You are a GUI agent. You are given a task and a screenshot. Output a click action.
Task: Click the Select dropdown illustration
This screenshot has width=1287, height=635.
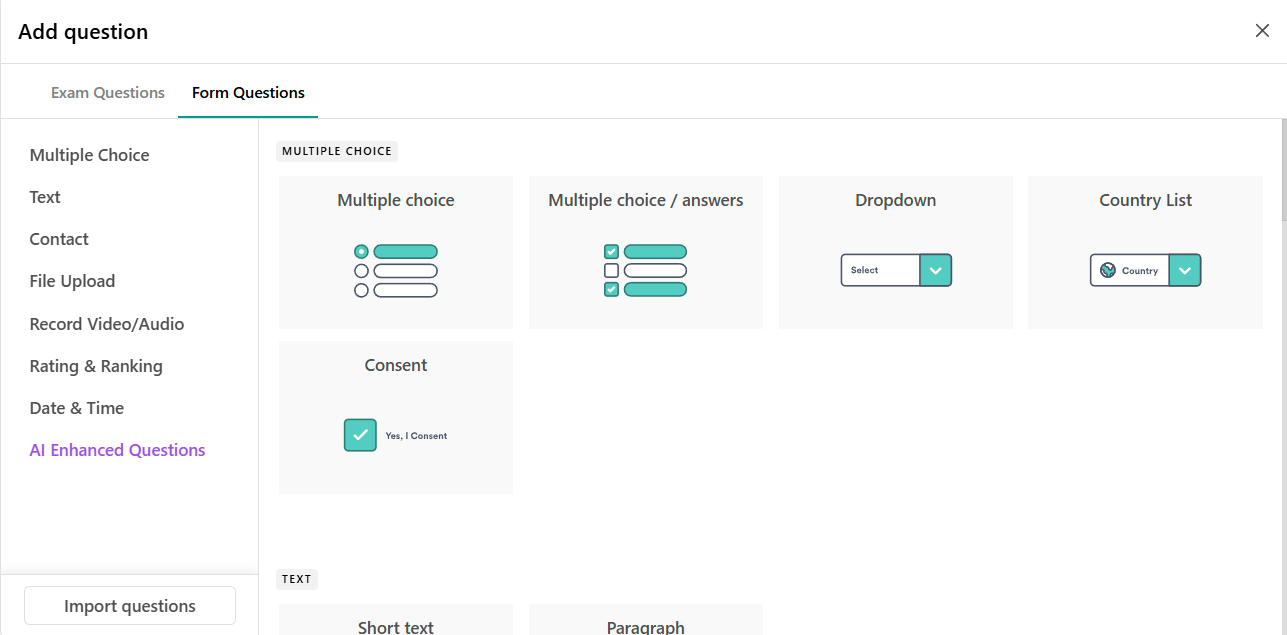(x=896, y=270)
